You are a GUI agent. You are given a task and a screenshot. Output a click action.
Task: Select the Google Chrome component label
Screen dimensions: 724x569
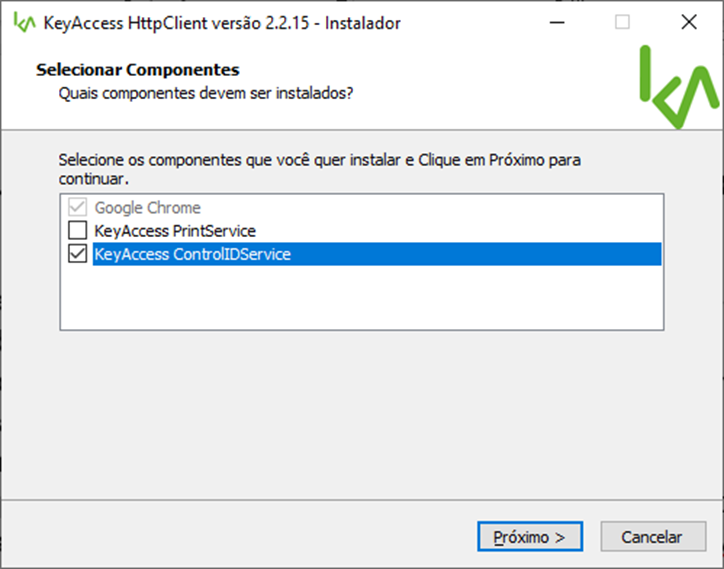tap(147, 208)
